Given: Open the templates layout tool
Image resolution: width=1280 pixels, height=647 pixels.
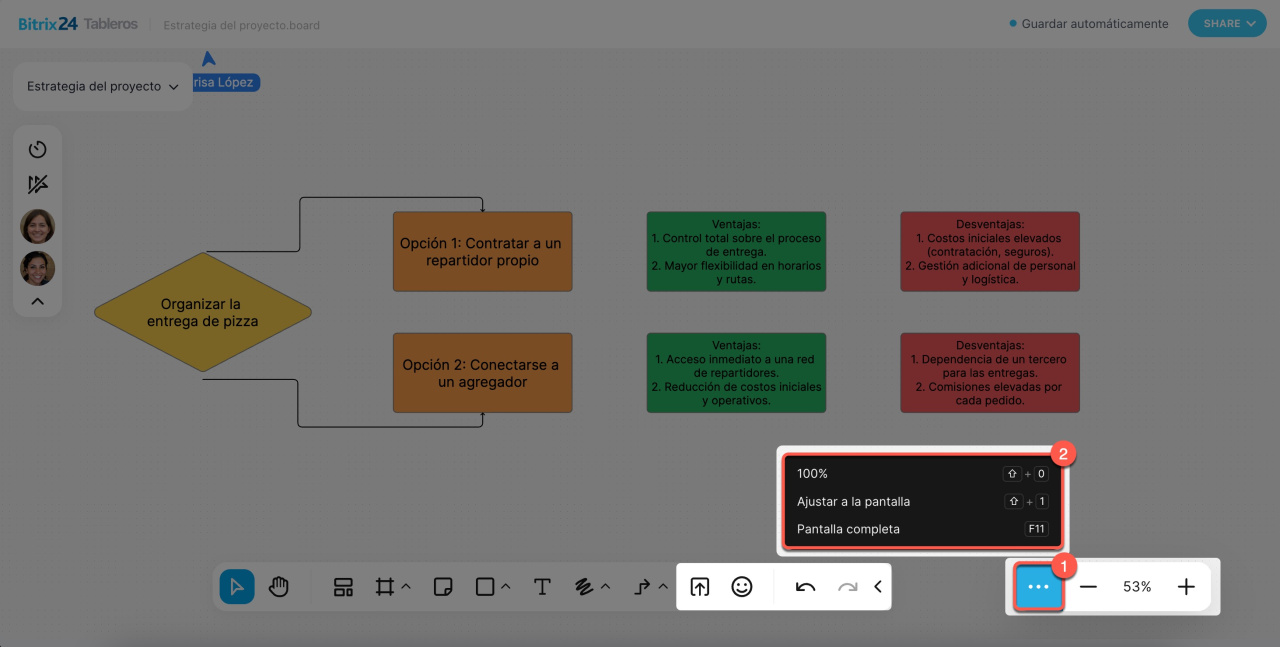Looking at the screenshot, I should click(343, 587).
